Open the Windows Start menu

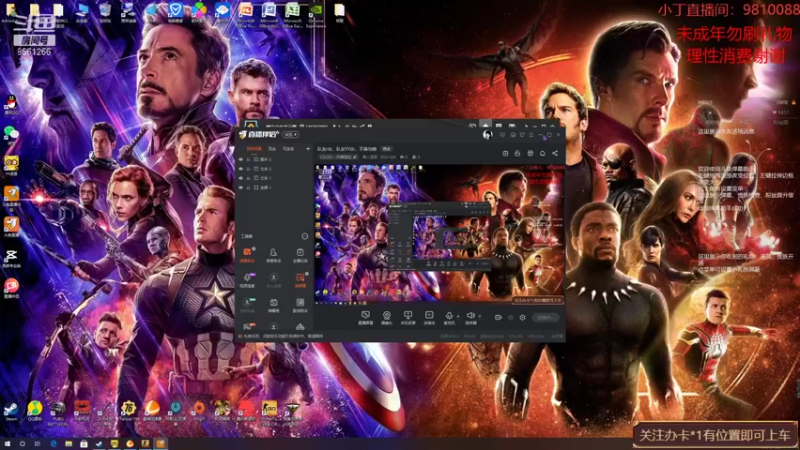7,444
